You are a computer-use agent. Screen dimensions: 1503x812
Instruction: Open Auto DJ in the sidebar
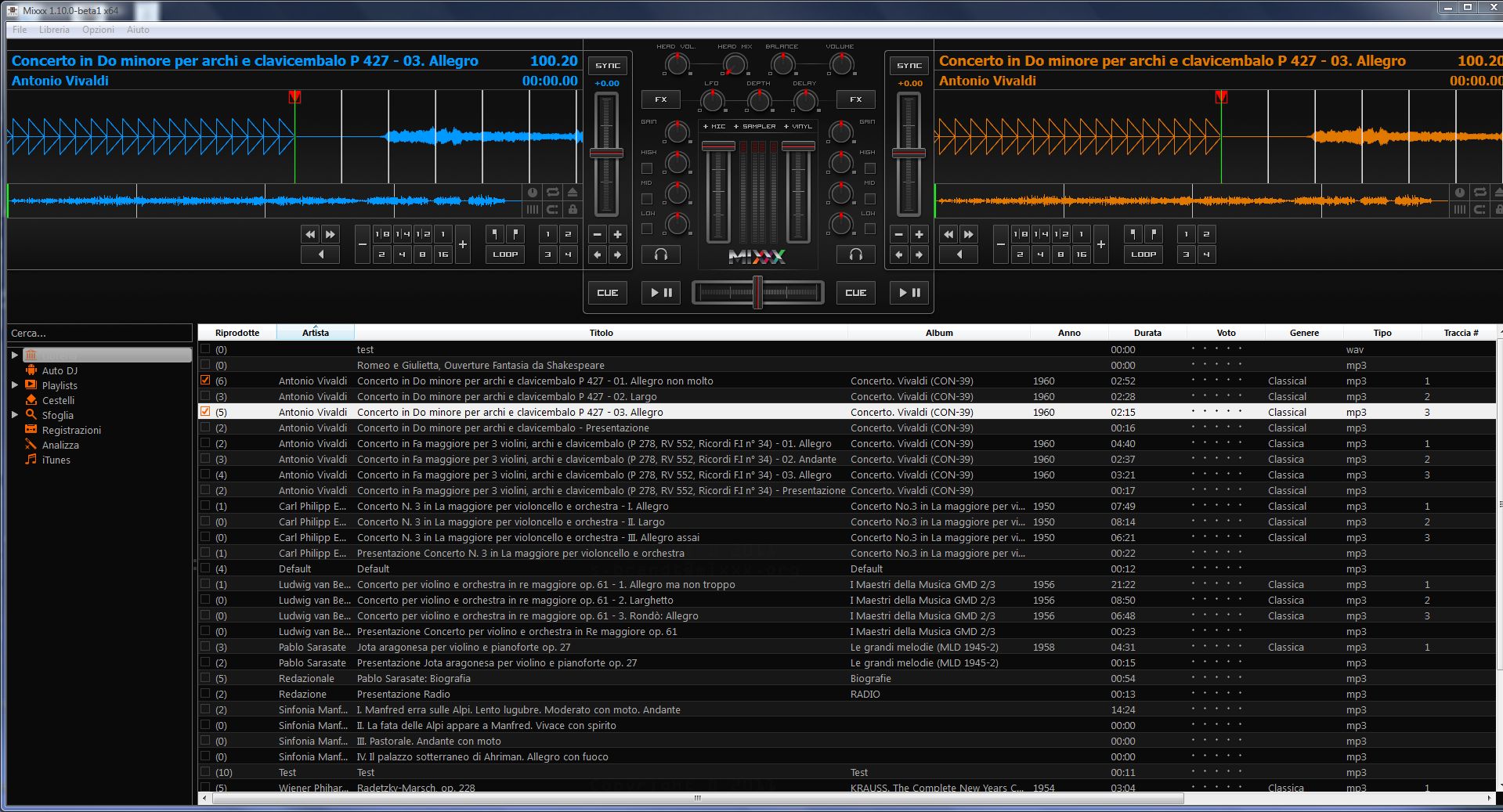[60, 370]
